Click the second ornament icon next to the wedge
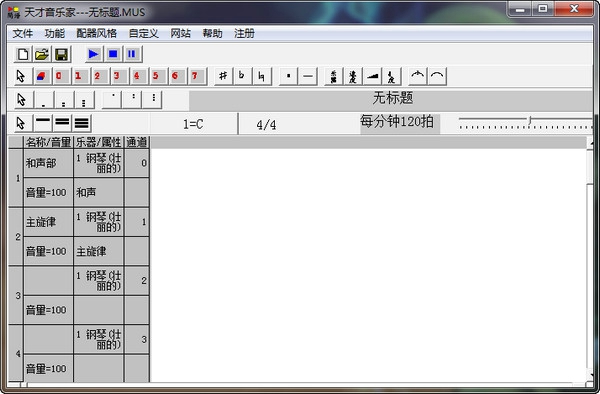This screenshot has width=600, height=394. pos(353,76)
